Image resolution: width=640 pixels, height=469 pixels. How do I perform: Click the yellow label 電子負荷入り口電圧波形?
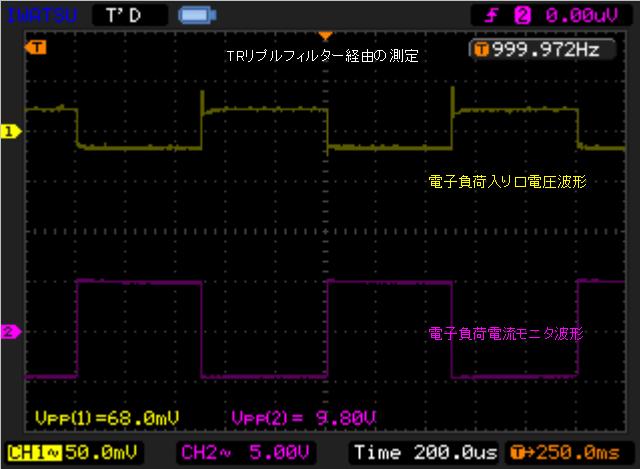(507, 182)
